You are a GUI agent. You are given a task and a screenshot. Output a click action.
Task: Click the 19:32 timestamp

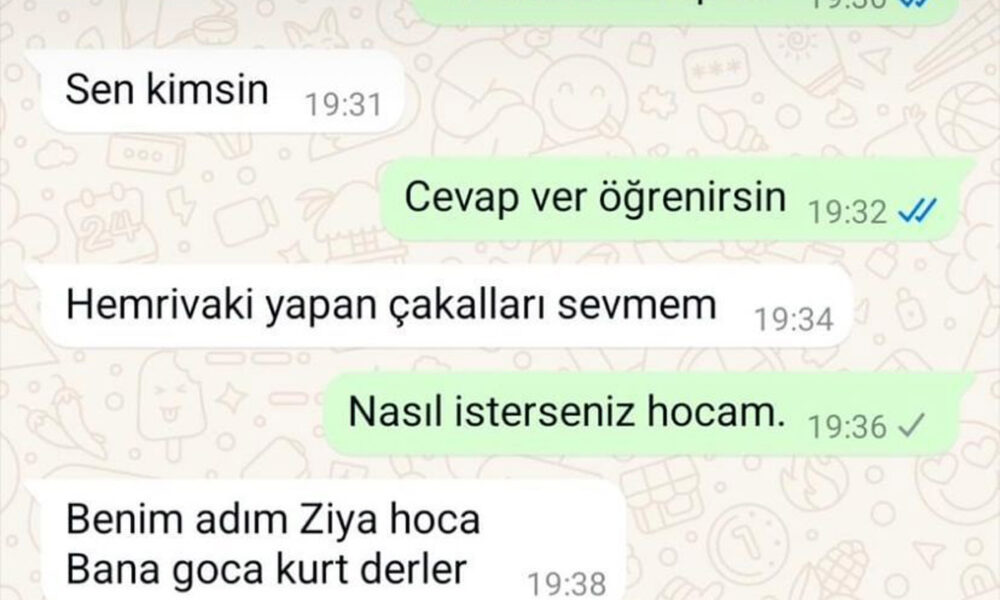[847, 212]
